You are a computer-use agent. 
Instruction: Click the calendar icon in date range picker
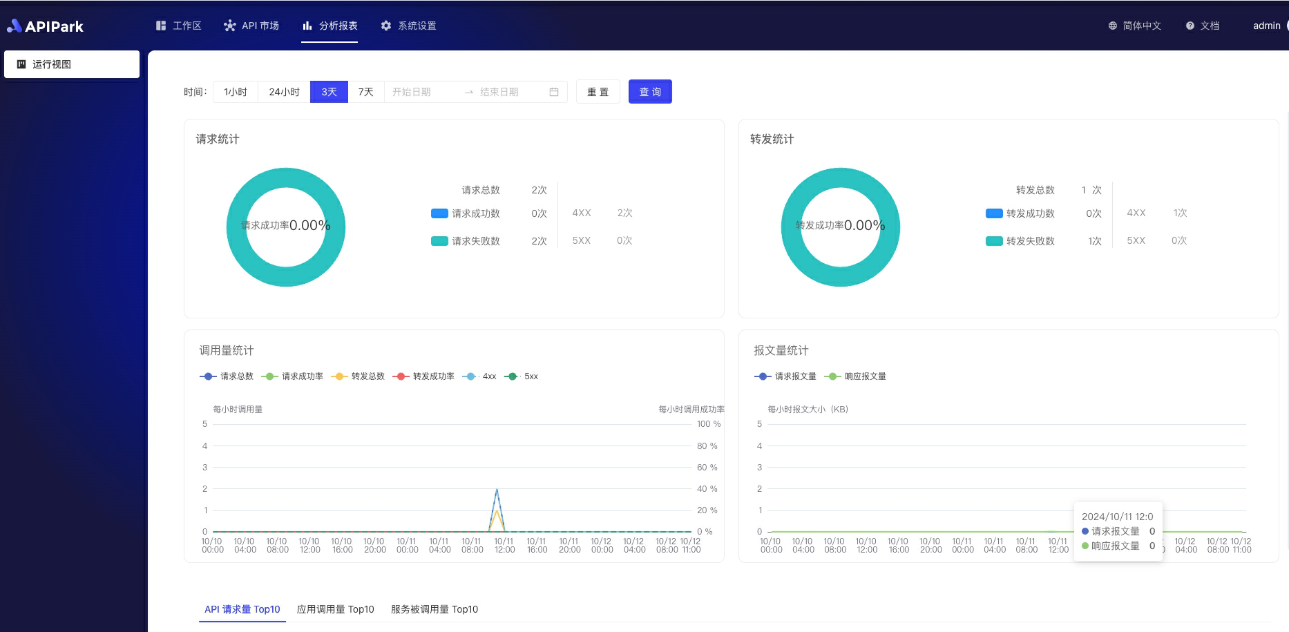(554, 92)
